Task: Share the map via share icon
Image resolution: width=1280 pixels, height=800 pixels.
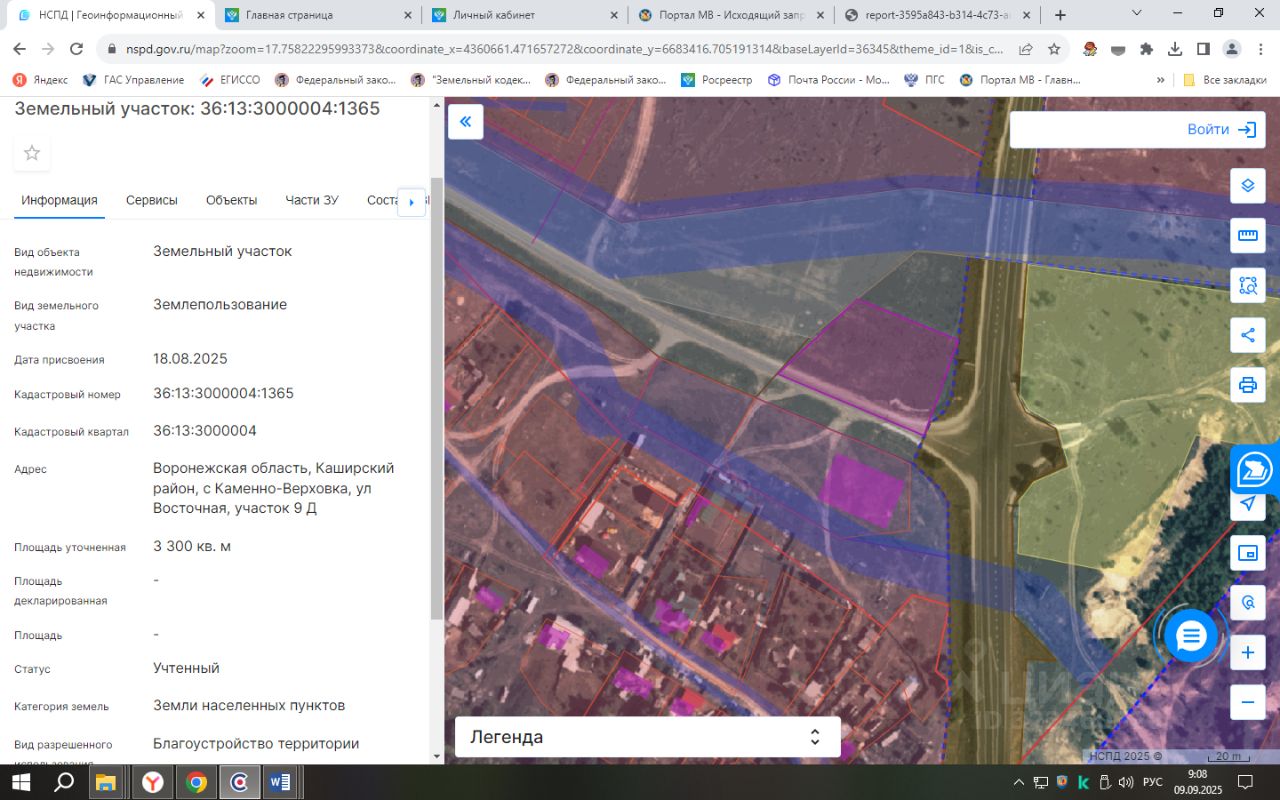Action: tap(1247, 335)
